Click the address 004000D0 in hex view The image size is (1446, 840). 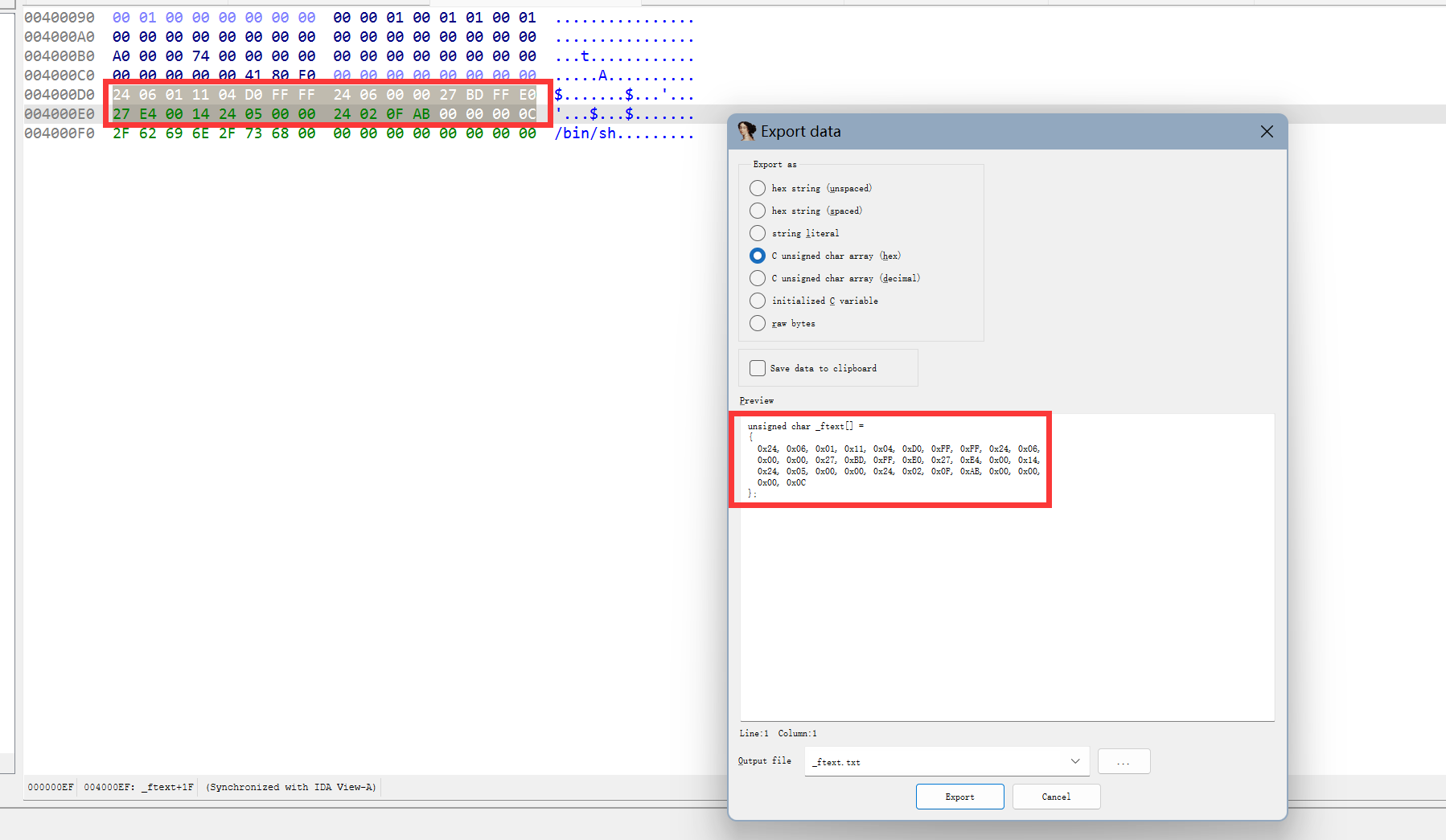pos(60,95)
